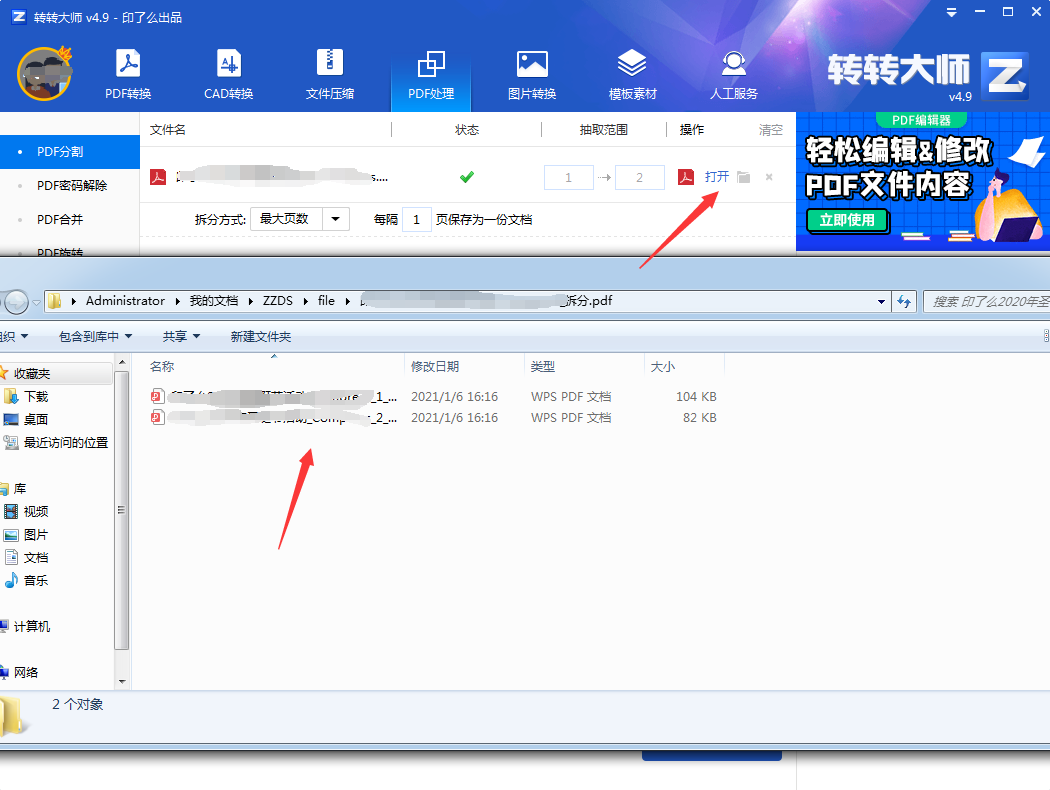The width and height of the screenshot is (1050, 790).
Task: Open the 音乐 library
Action: (x=36, y=580)
